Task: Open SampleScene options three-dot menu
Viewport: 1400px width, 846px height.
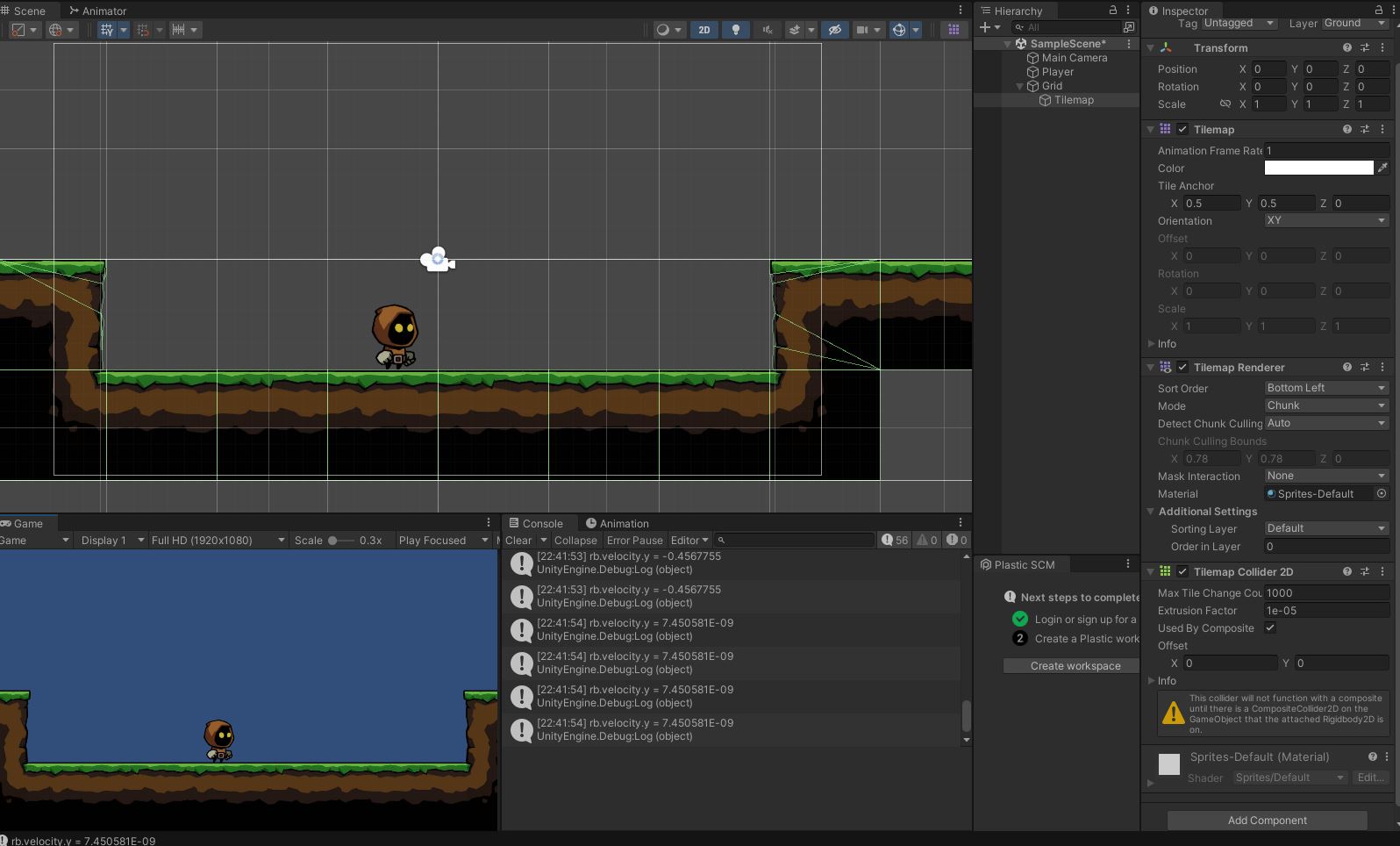Action: 1129,44
